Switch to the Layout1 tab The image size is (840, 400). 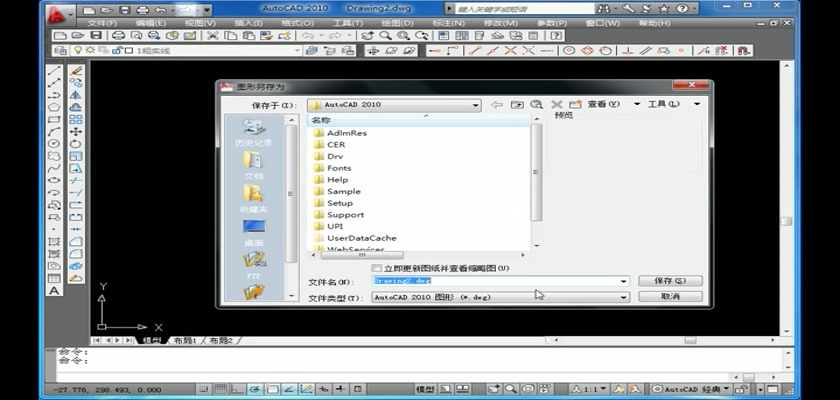point(185,341)
